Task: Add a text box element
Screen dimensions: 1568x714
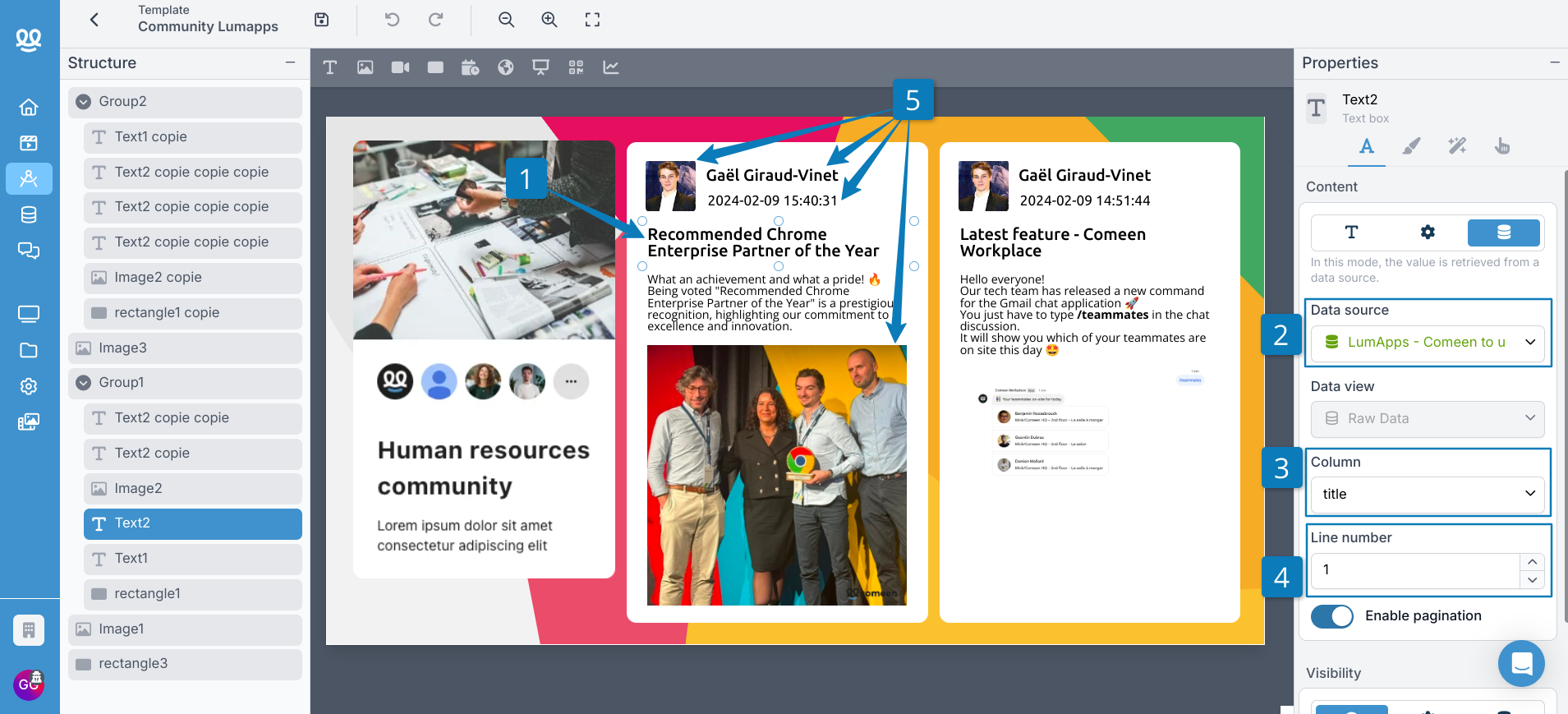Action: (x=330, y=67)
